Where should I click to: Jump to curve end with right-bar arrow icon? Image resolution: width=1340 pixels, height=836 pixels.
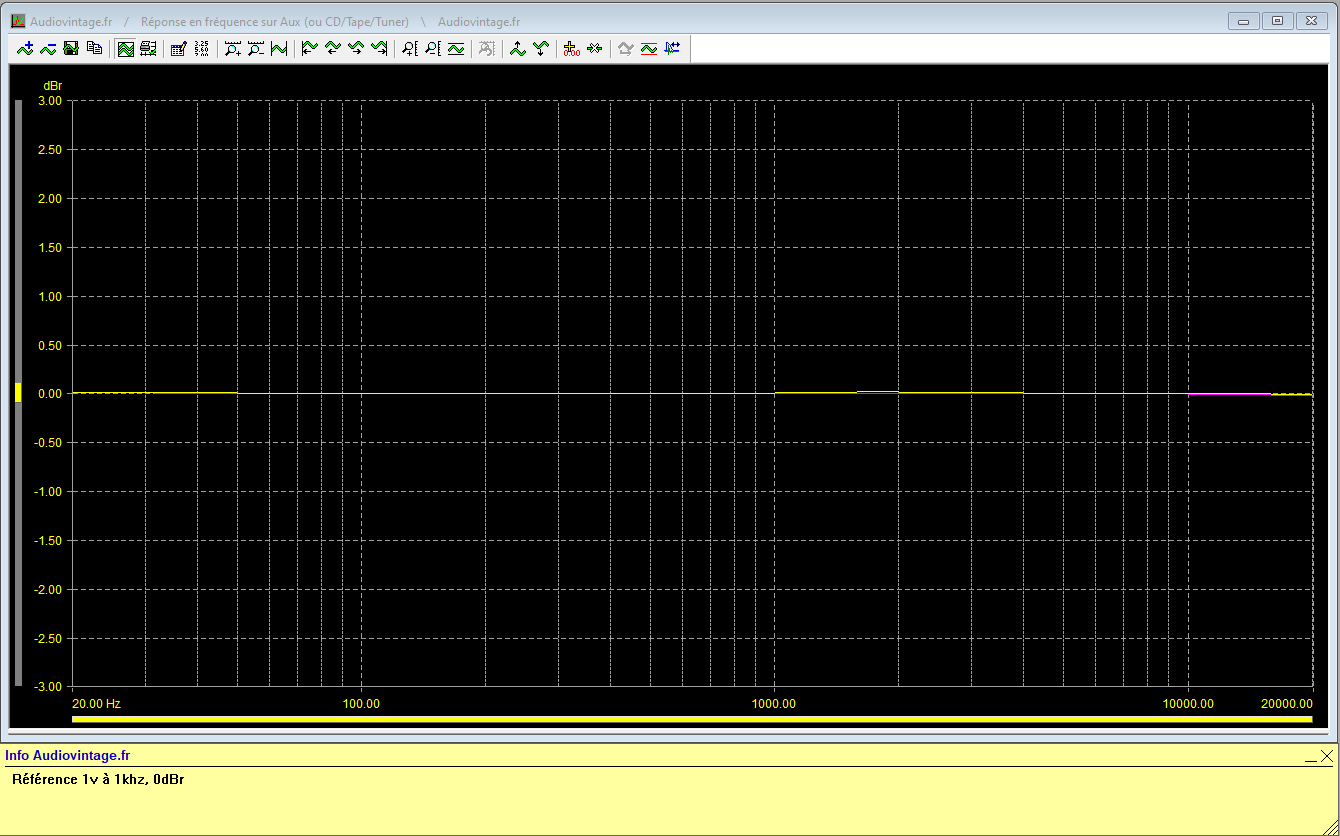point(379,48)
